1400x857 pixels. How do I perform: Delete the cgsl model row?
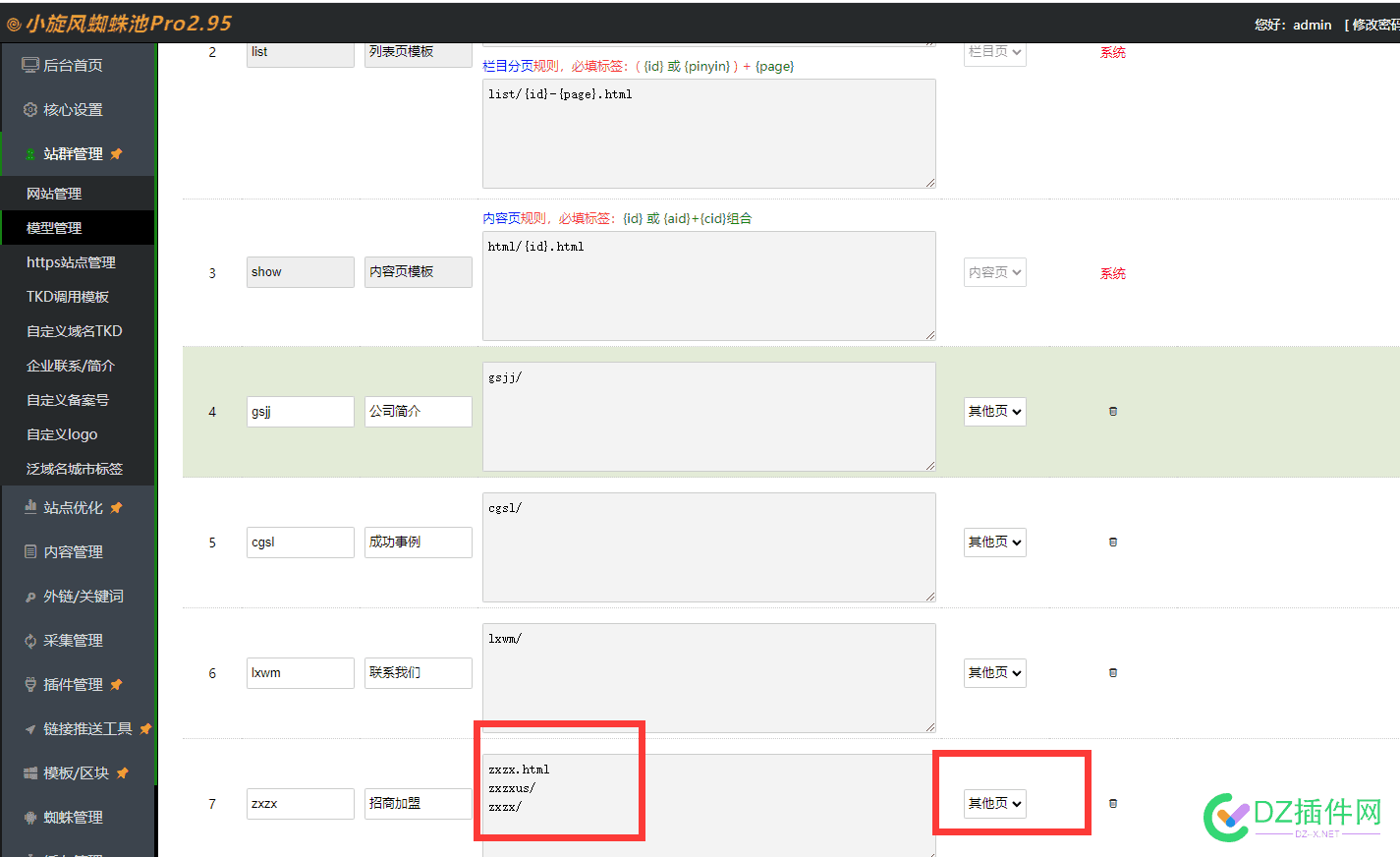(x=1113, y=543)
